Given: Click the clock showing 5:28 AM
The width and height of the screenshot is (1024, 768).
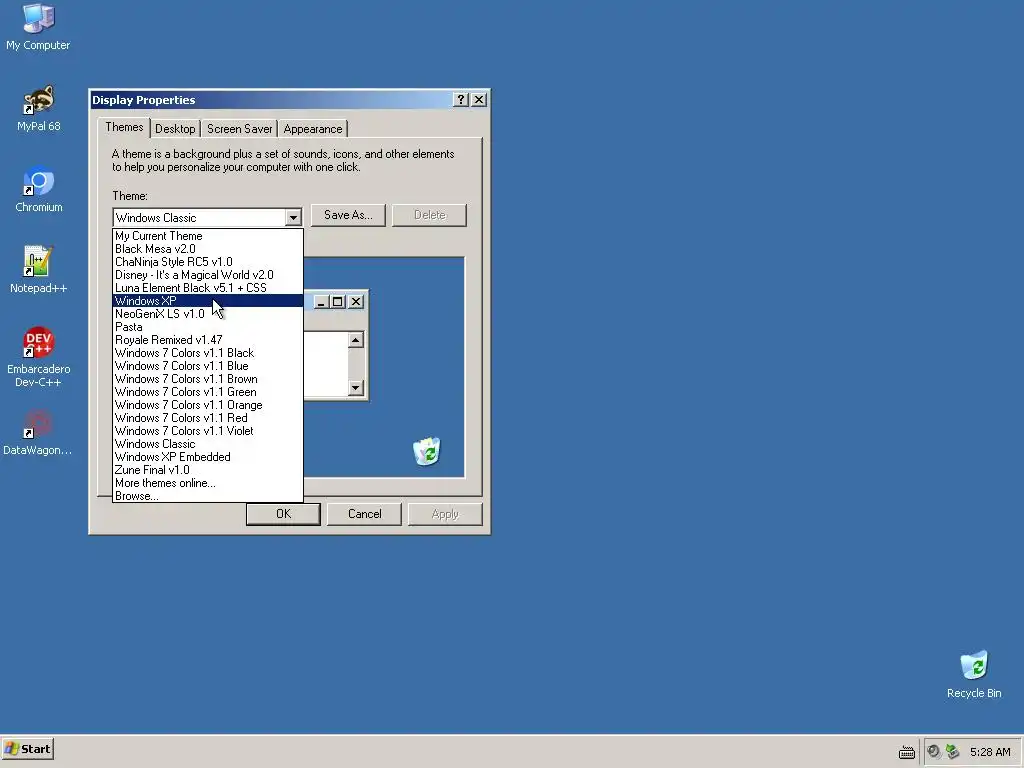Looking at the screenshot, I should [x=990, y=752].
